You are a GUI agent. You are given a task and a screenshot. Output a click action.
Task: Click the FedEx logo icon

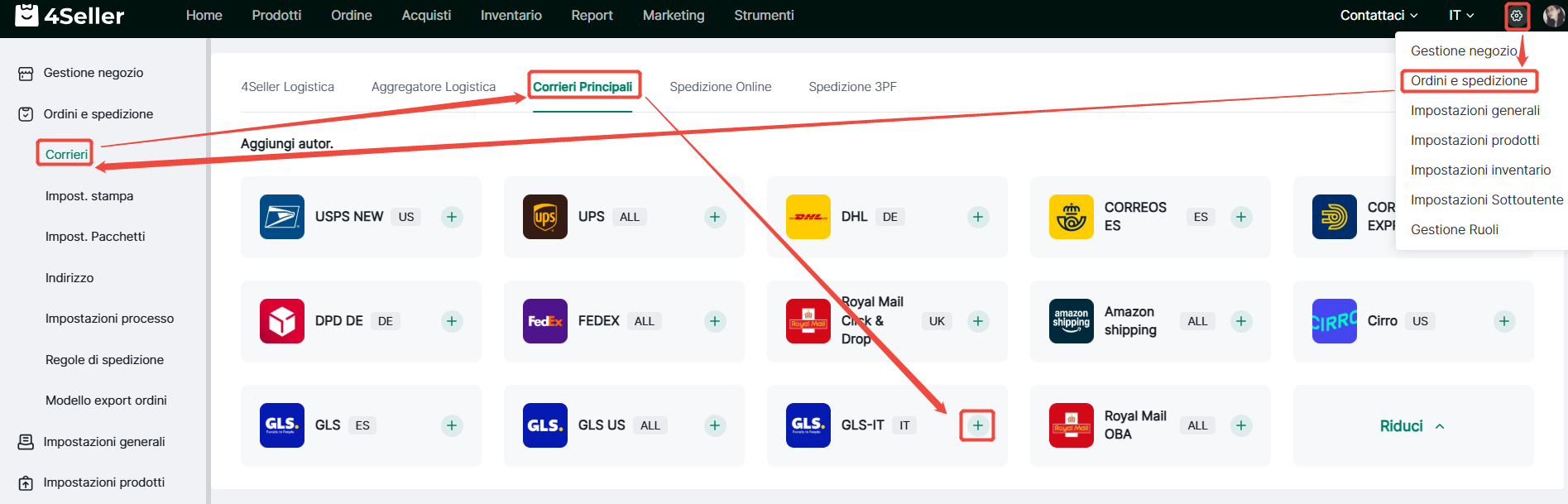(x=544, y=321)
